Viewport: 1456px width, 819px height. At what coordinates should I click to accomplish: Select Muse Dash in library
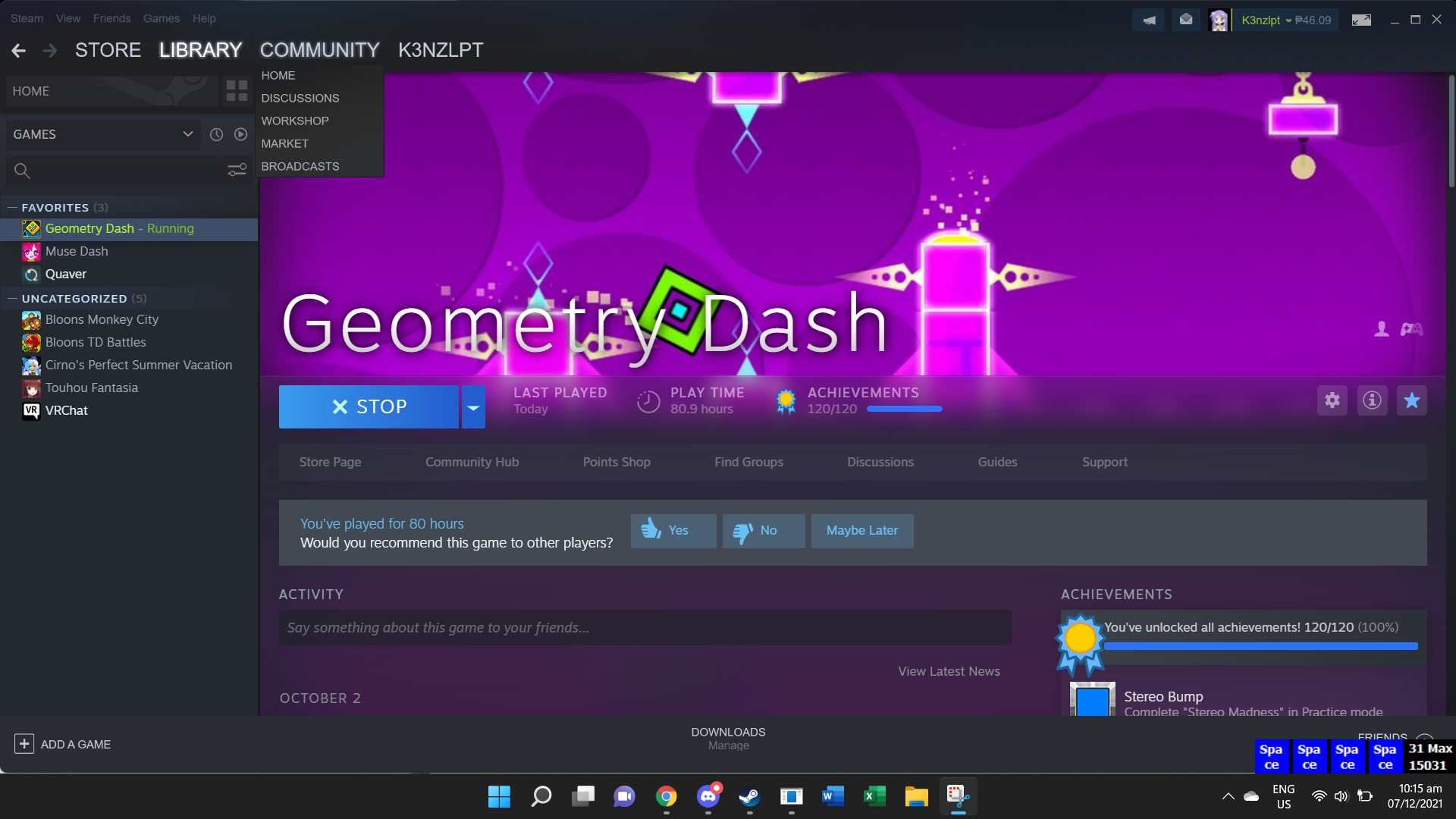pos(129,251)
